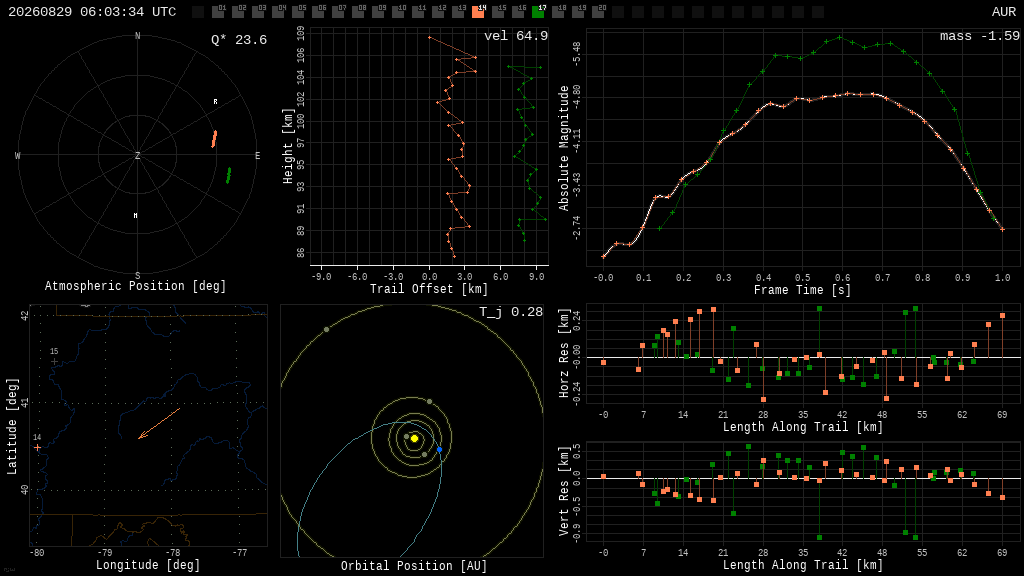Click the yellow Sun in orbital plot

[x=414, y=438]
